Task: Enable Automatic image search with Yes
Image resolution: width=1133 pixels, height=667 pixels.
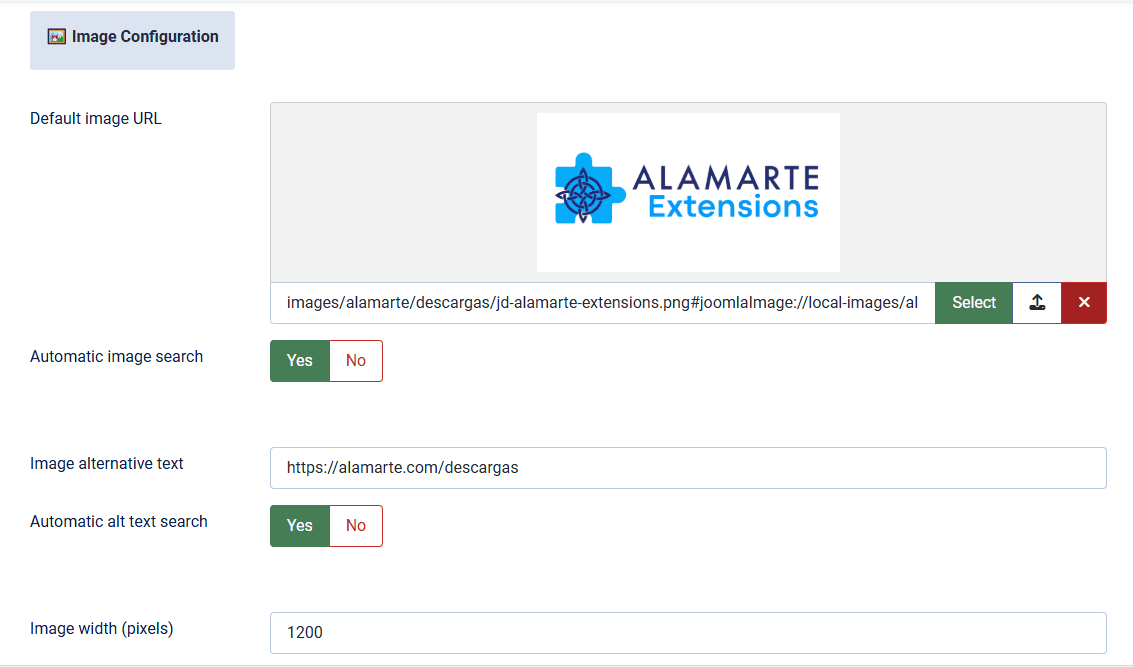Action: pos(300,361)
